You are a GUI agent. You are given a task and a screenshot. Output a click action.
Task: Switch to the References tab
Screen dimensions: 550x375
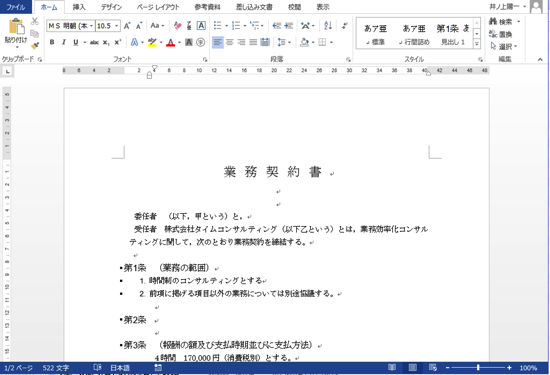pos(207,7)
